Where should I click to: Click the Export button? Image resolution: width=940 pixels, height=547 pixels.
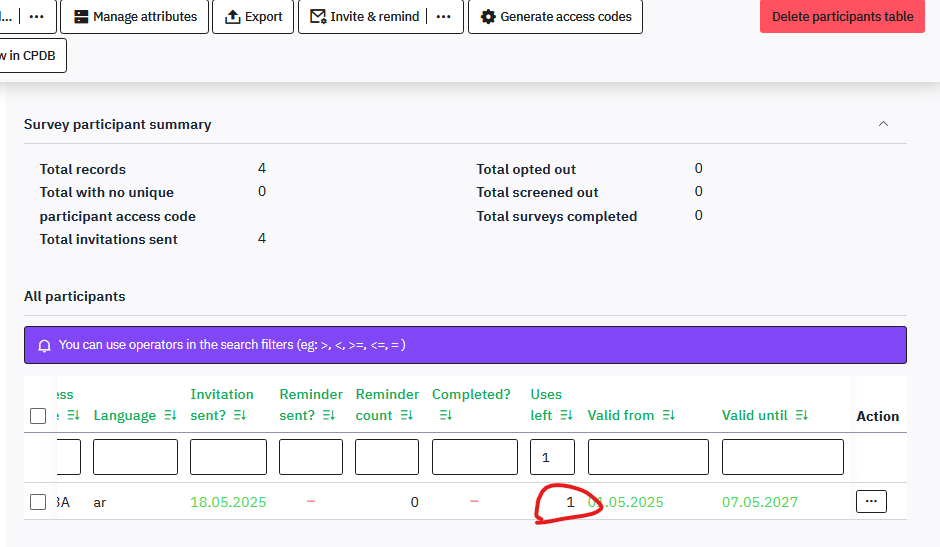(x=253, y=17)
